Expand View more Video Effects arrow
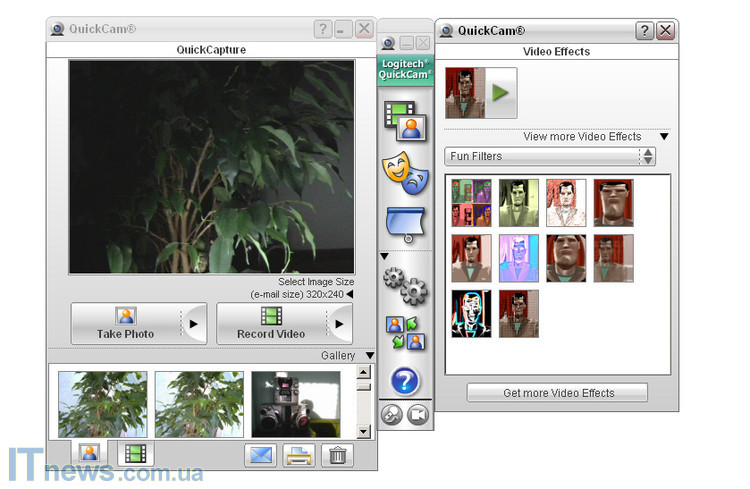 point(663,136)
